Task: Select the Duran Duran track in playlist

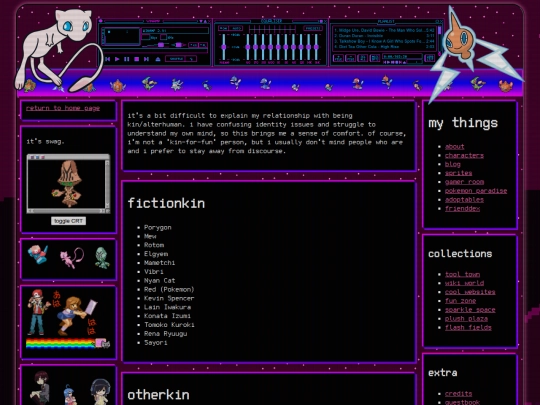Action: pyautogui.click(x=384, y=36)
